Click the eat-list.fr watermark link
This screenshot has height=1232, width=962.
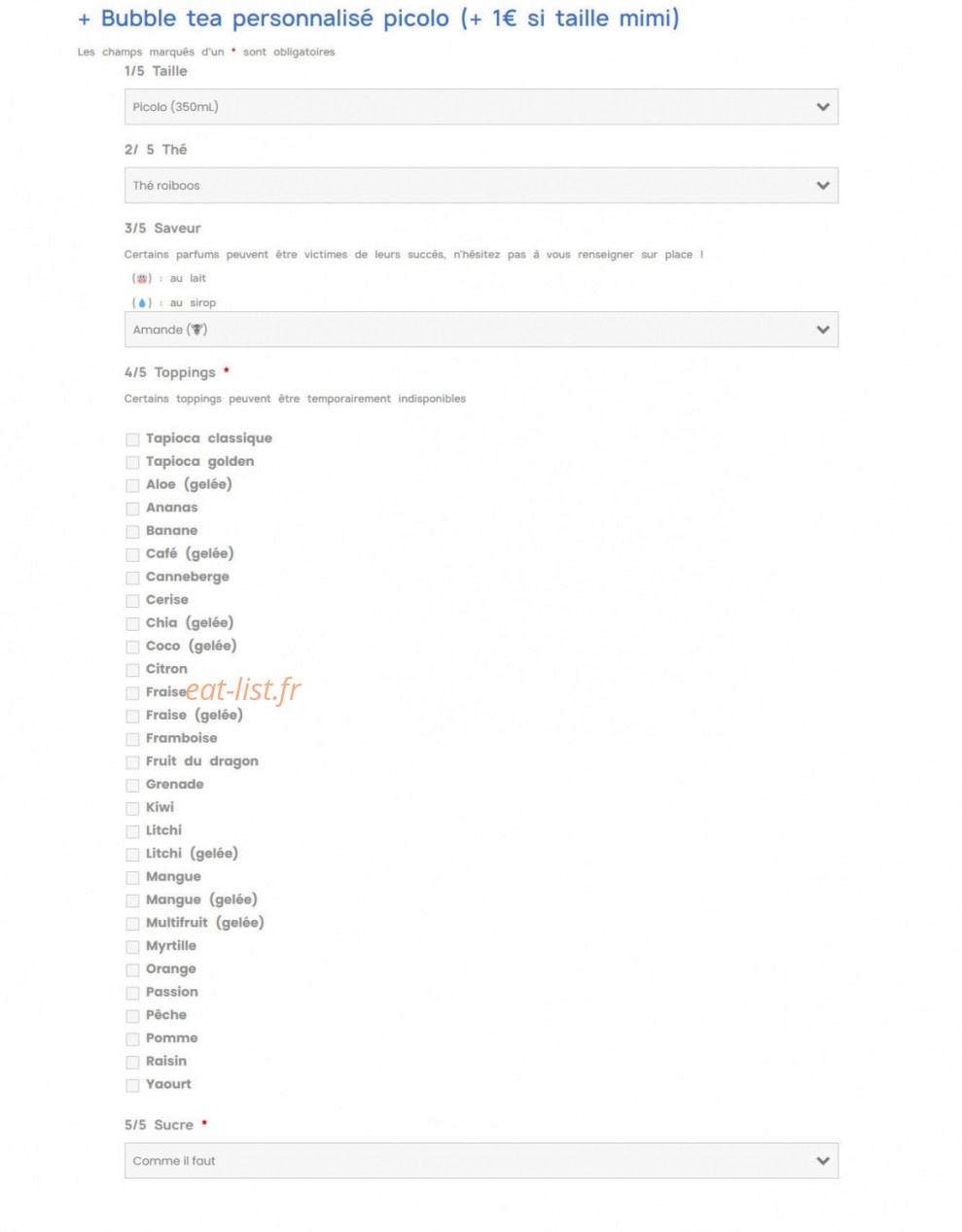coord(243,689)
